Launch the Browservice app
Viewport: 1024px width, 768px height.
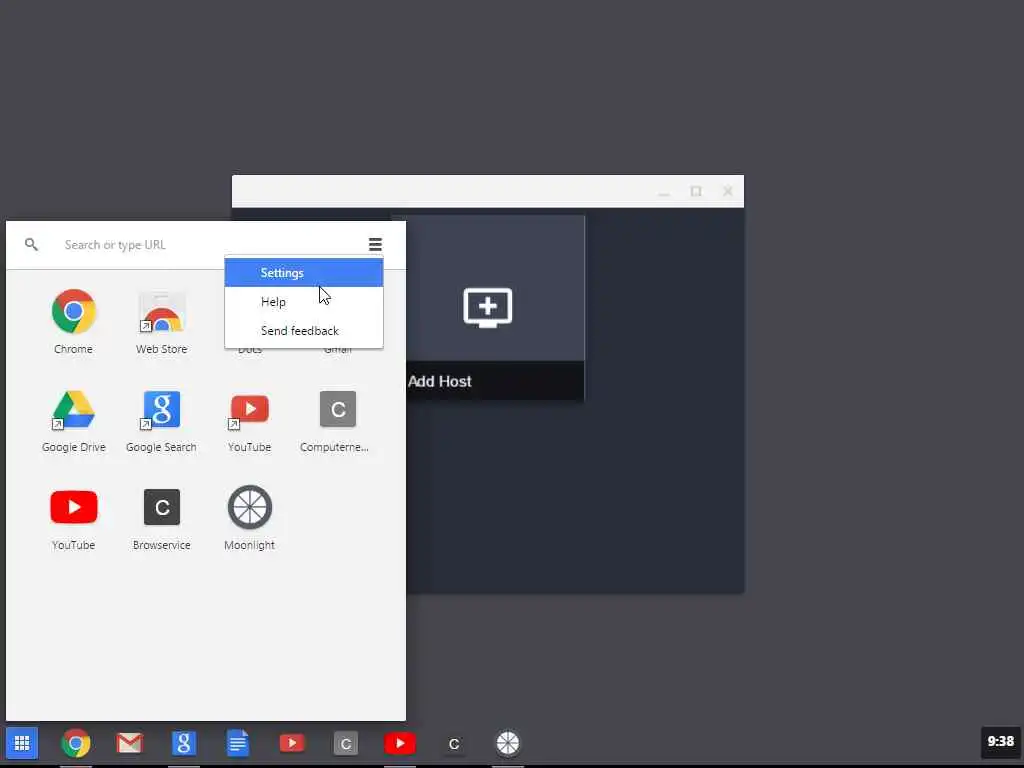(161, 507)
